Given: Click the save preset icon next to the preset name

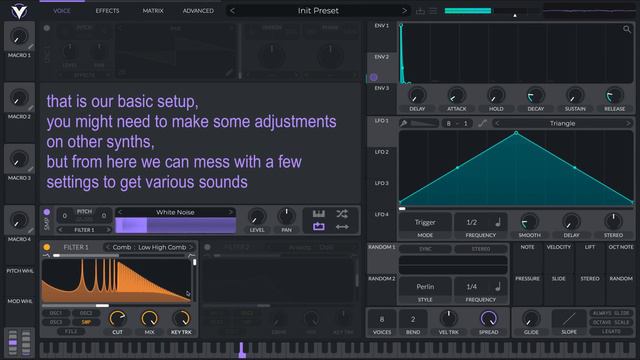Looking at the screenshot, I should click(420, 11).
